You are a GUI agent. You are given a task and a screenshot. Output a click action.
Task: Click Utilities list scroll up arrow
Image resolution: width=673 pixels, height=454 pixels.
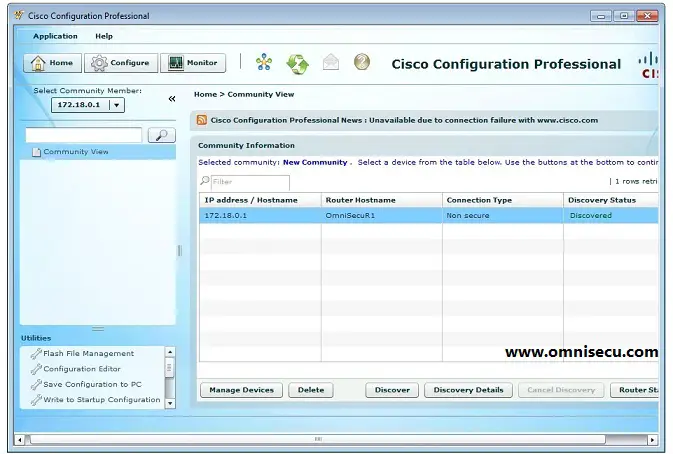(170, 352)
